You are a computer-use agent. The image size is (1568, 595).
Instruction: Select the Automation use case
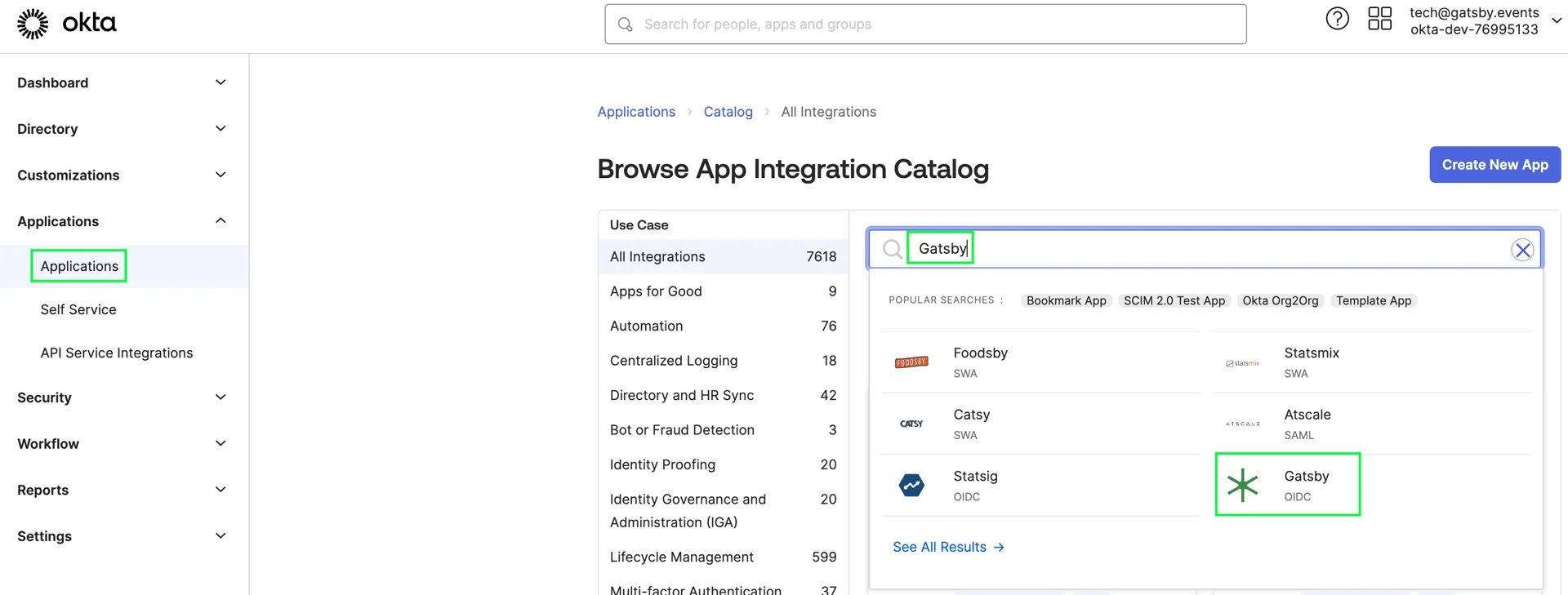click(x=724, y=326)
